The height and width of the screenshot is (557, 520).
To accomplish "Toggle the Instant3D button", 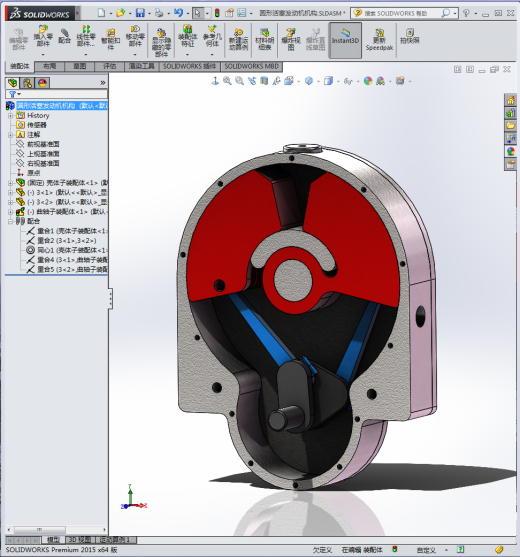I will (345, 40).
